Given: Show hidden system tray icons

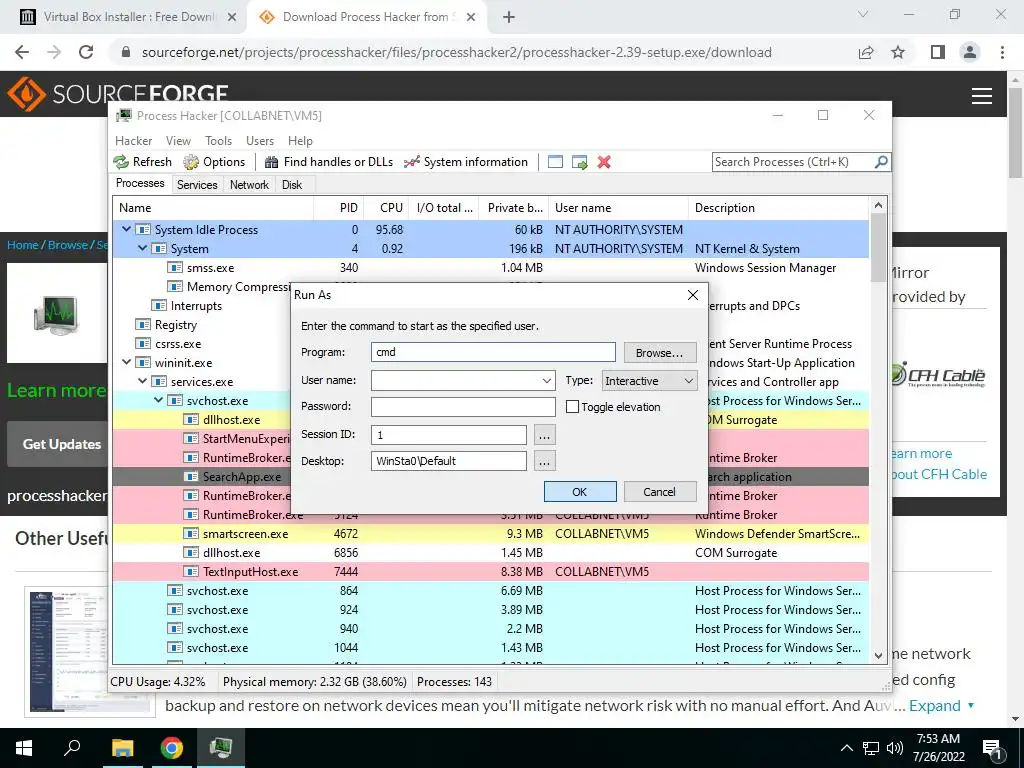Looking at the screenshot, I should click(x=846, y=748).
